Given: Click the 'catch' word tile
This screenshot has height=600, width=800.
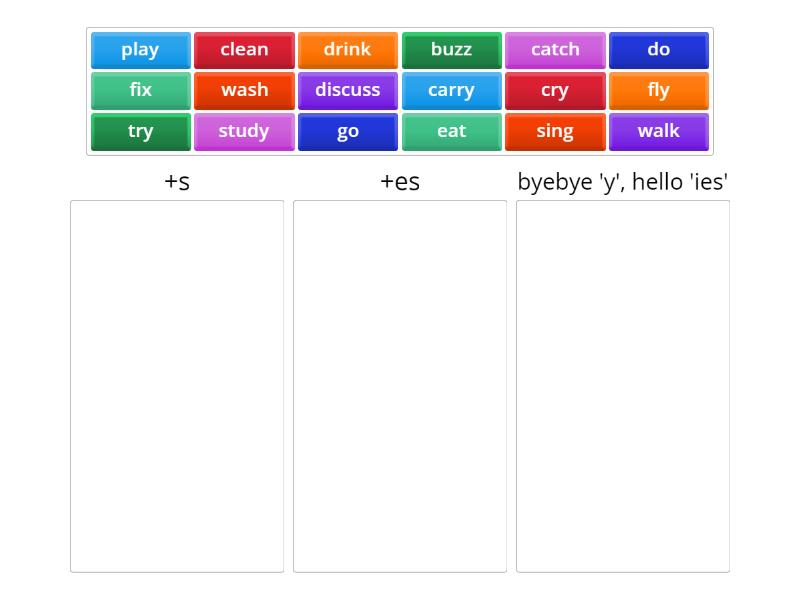Looking at the screenshot, I should point(555,50).
